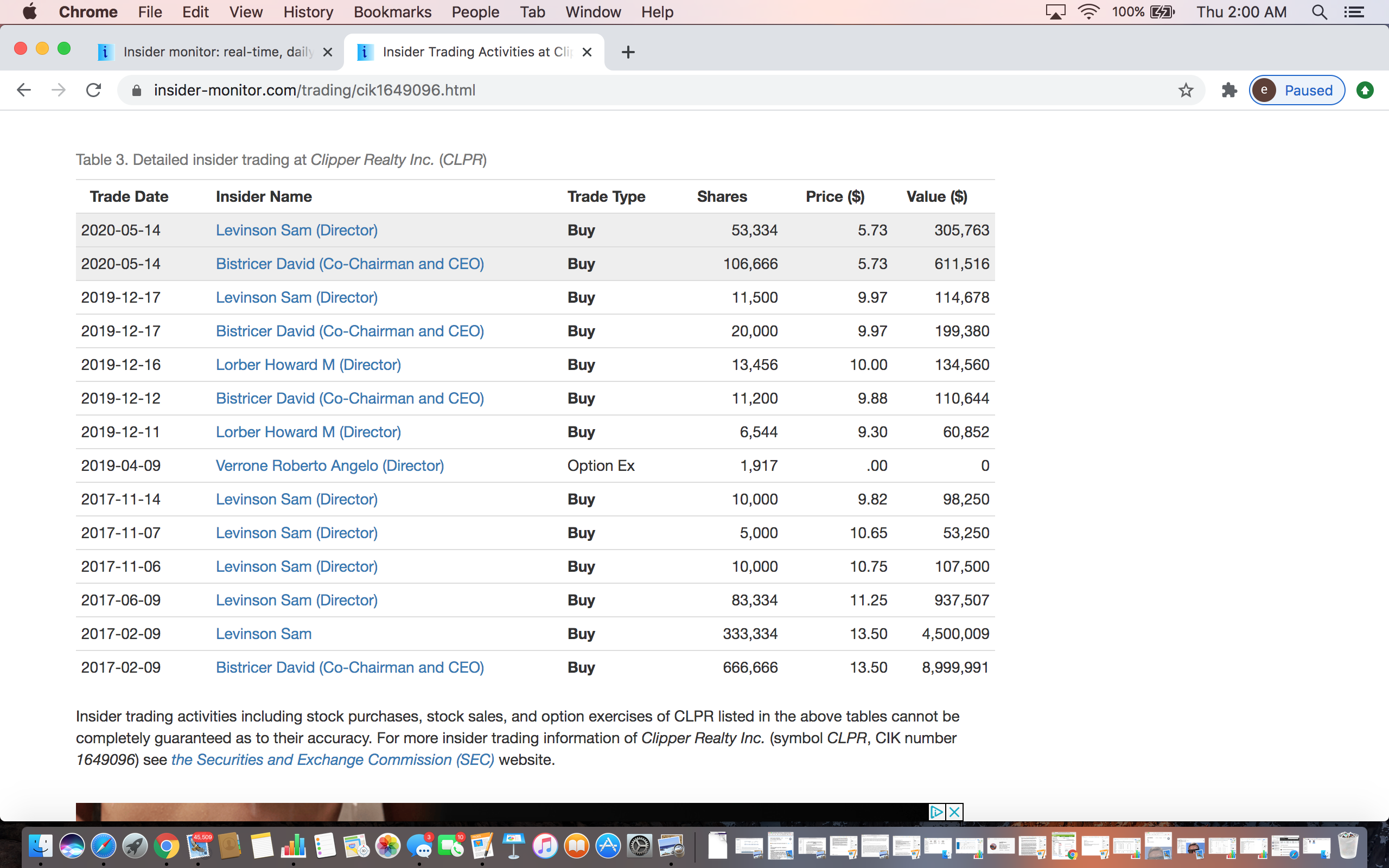Open the Notification Center list icon
1389x868 pixels.
(1355, 12)
